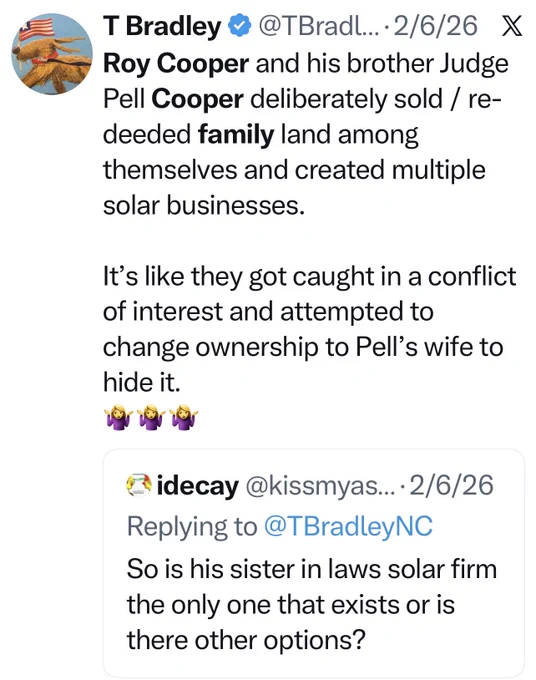
Task: Open T Bradley's profile avatar
Action: [52, 53]
